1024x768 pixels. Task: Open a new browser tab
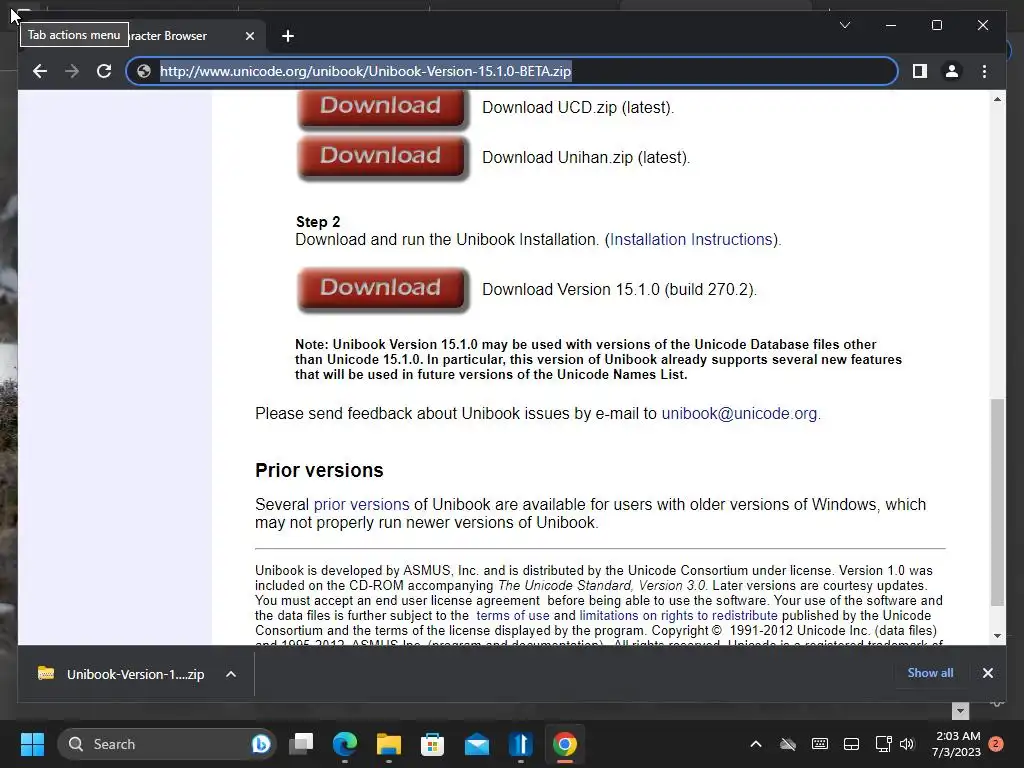pos(288,36)
